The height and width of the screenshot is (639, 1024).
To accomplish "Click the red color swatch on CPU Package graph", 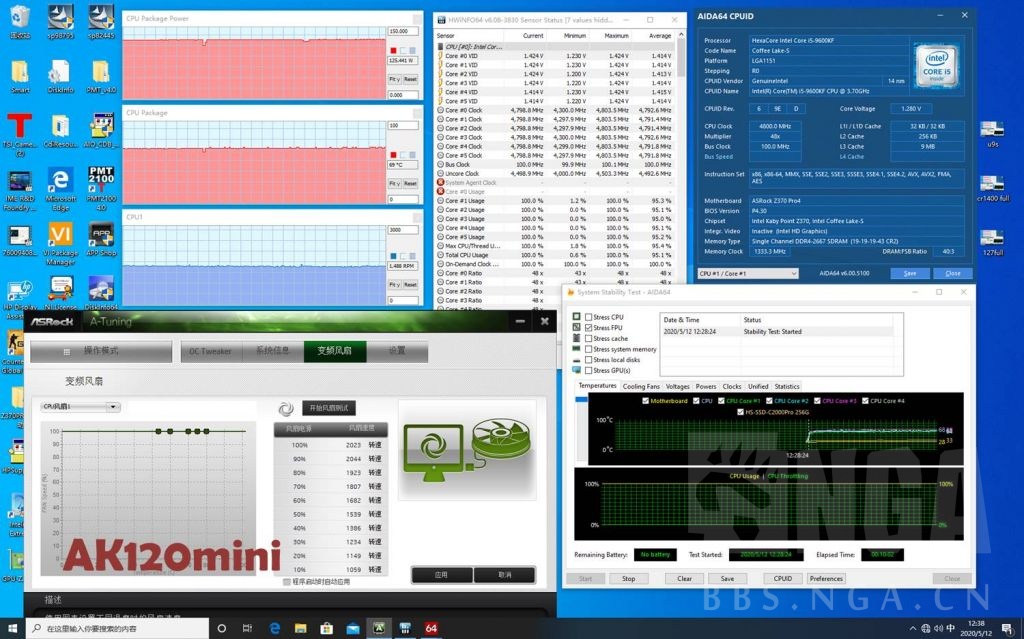I will 393,155.
